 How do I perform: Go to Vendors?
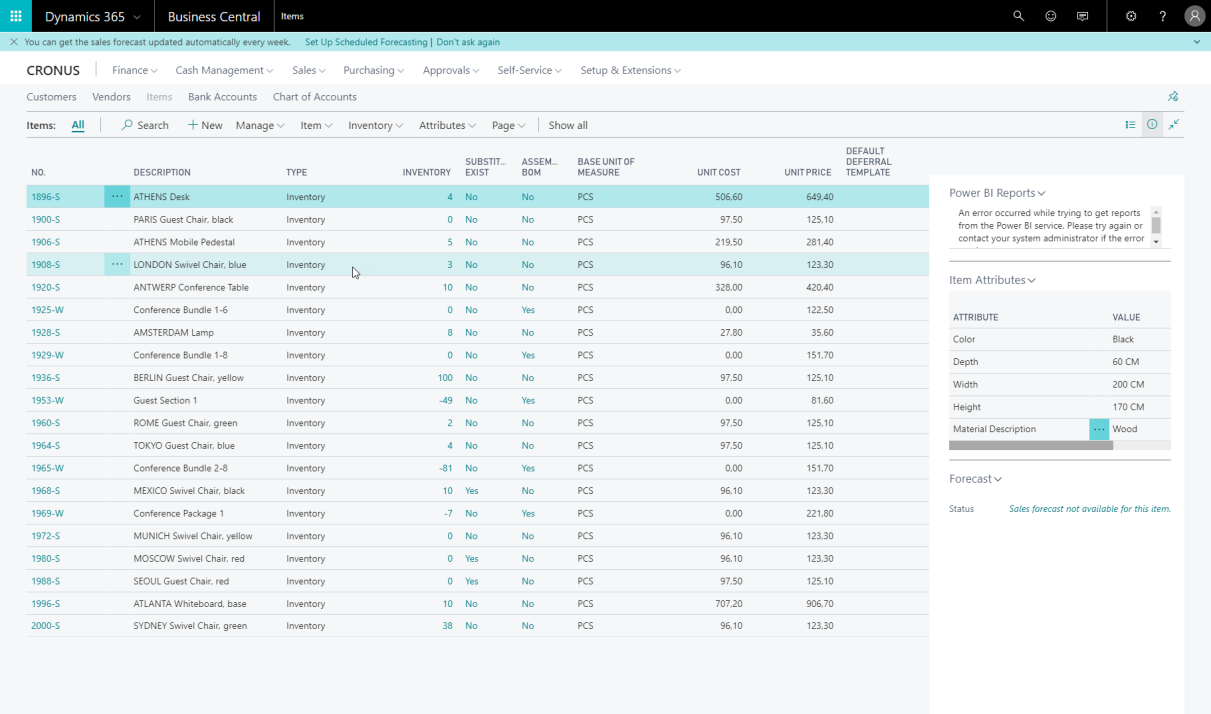pyautogui.click(x=111, y=97)
